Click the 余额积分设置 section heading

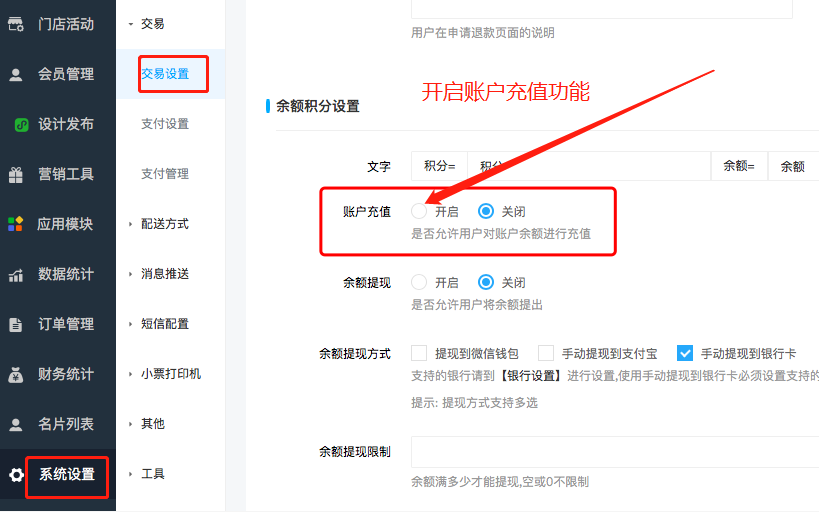(x=318, y=107)
